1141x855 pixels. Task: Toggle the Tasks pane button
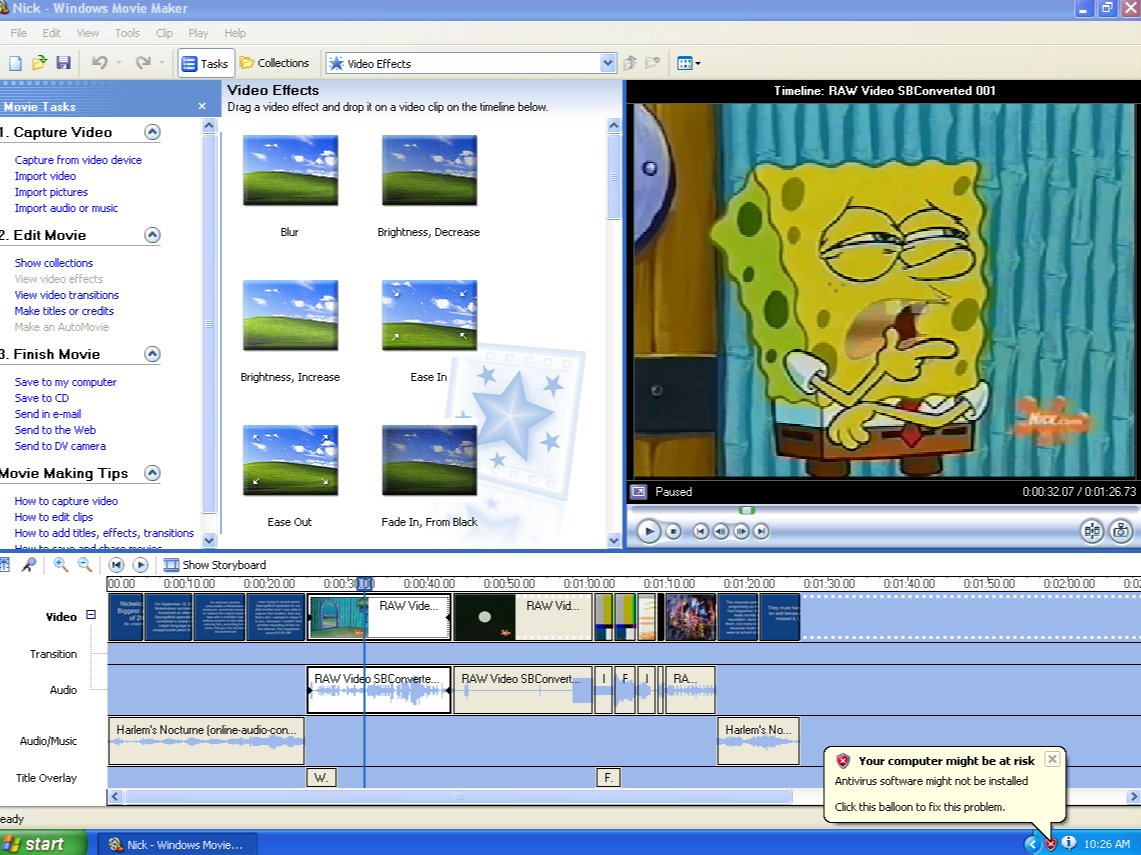pos(205,63)
